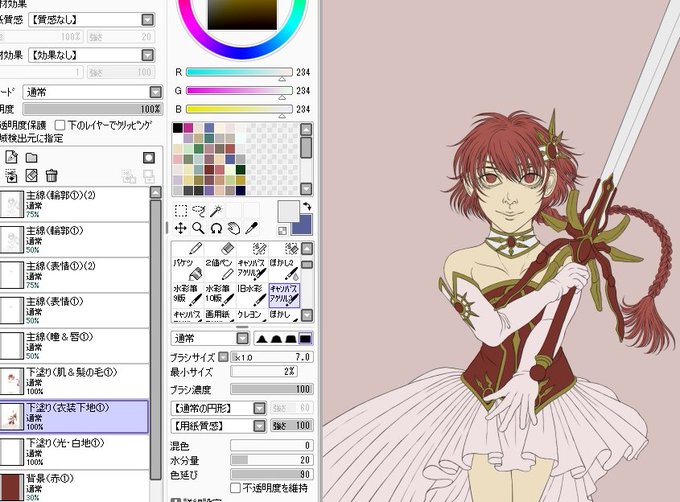Image resolution: width=680 pixels, height=502 pixels.
Task: Choose the third brush edge shape
Action: point(291,339)
